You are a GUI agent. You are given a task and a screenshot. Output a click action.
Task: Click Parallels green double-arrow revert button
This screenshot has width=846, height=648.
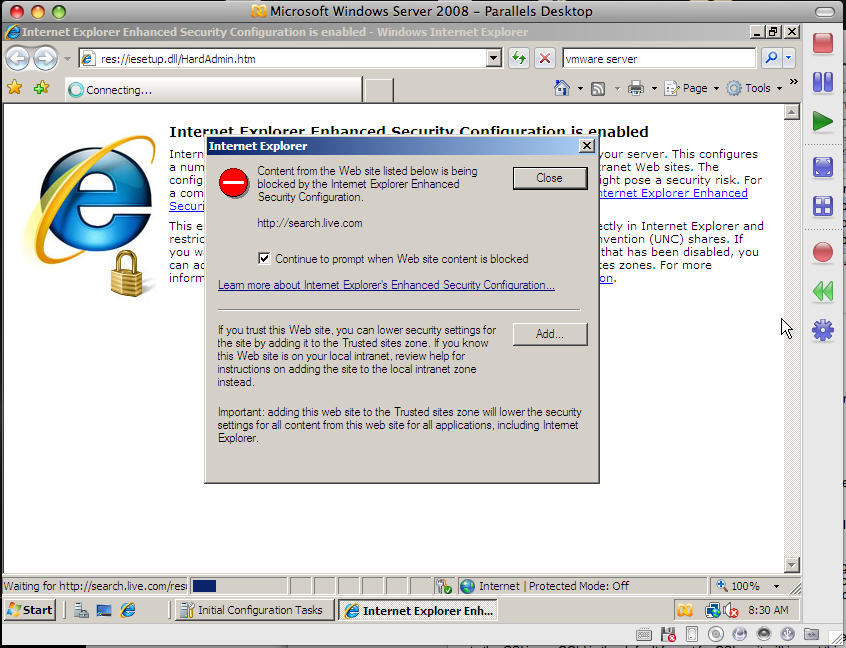[823, 291]
